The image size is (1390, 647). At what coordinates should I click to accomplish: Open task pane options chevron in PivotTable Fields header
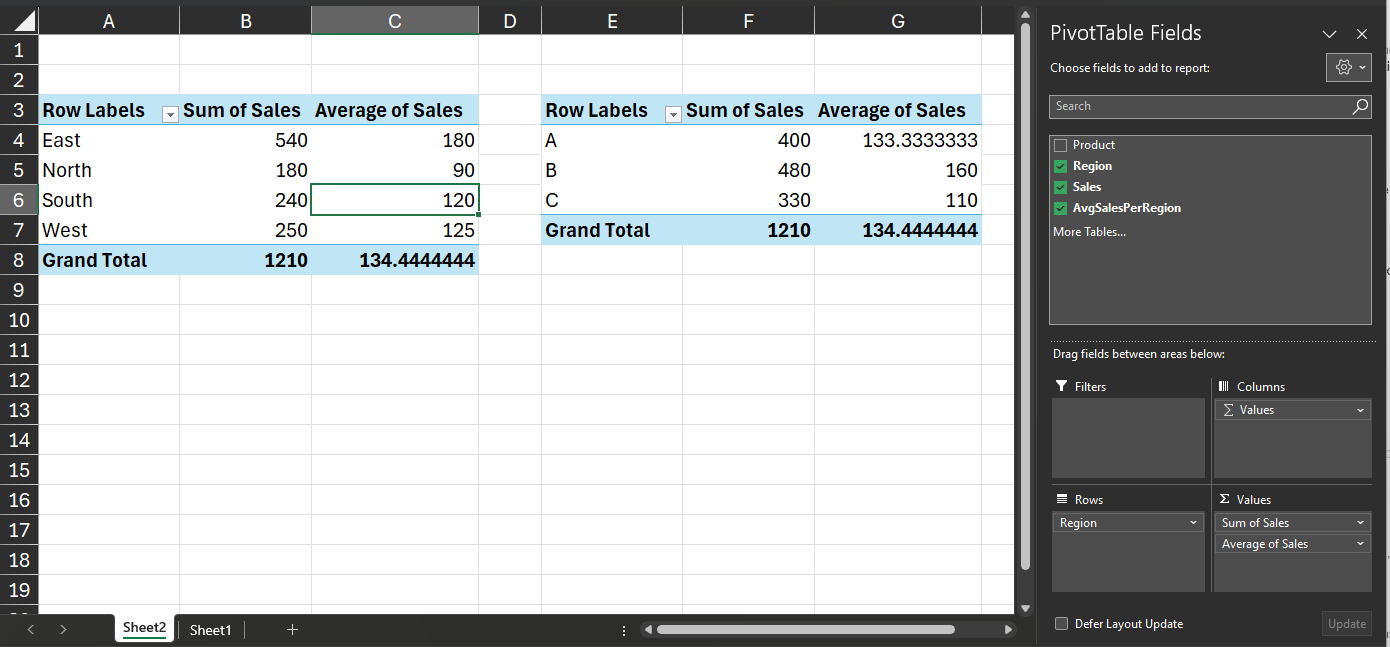1329,34
